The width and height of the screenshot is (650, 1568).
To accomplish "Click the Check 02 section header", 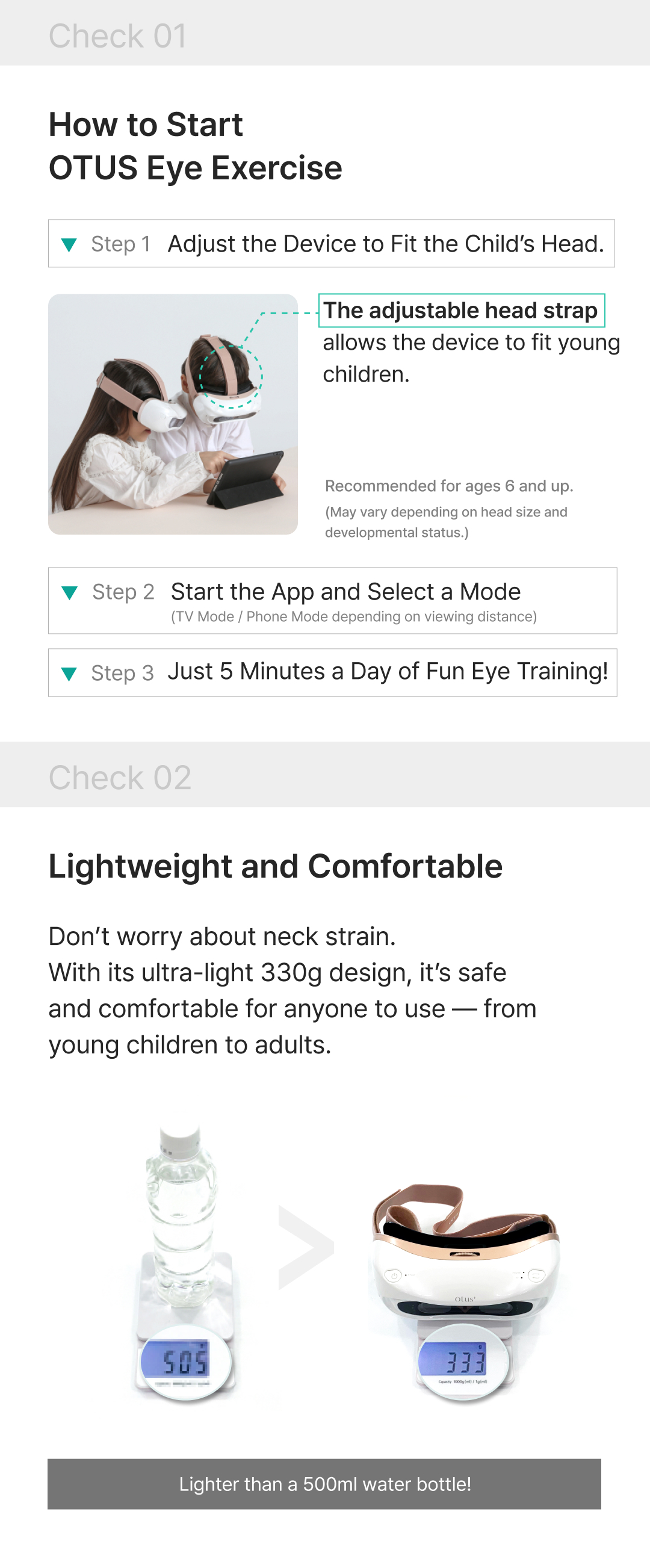I will 325,775.
